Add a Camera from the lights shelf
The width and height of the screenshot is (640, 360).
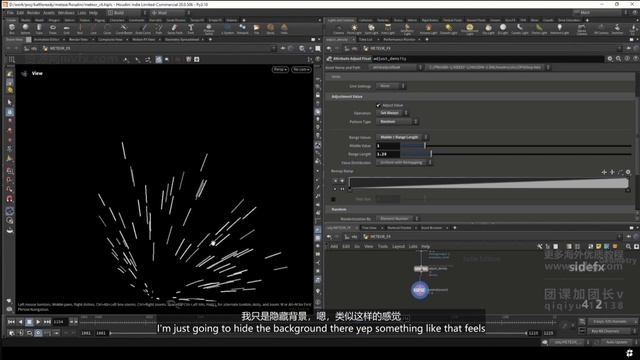(x=338, y=29)
